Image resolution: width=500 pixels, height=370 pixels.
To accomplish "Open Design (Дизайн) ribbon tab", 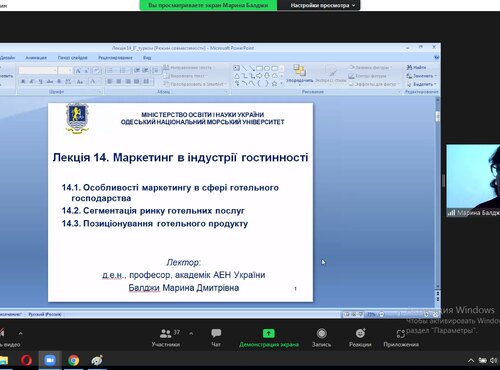I will click(x=7, y=58).
